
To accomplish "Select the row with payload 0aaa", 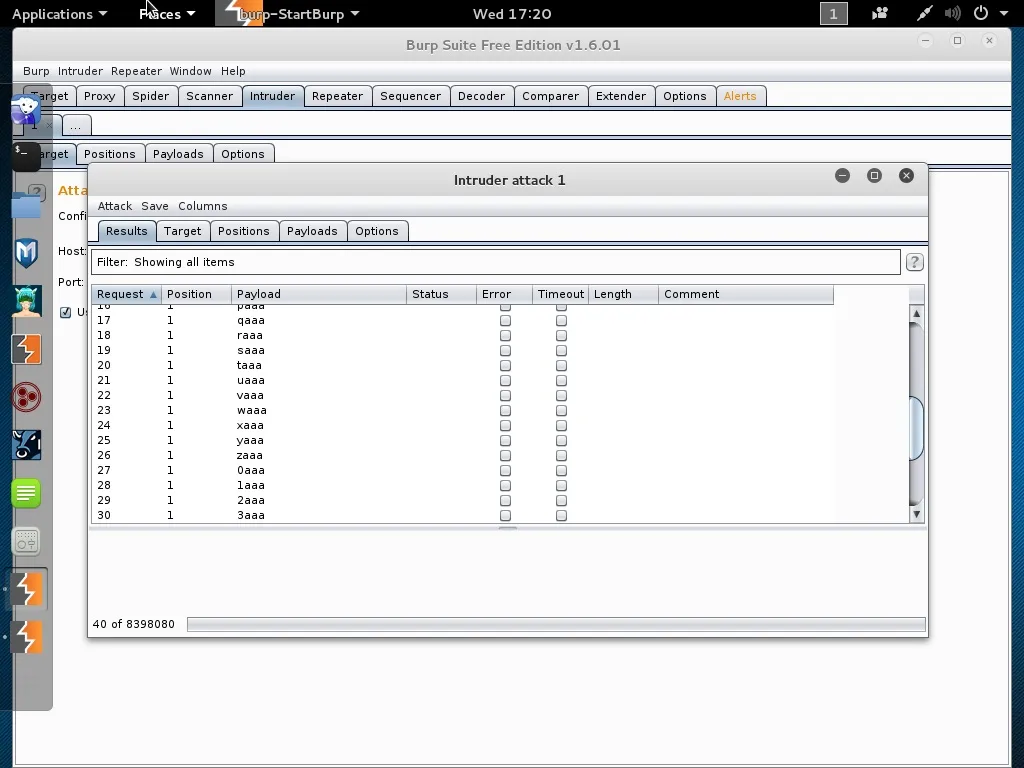I will pos(462,471).
